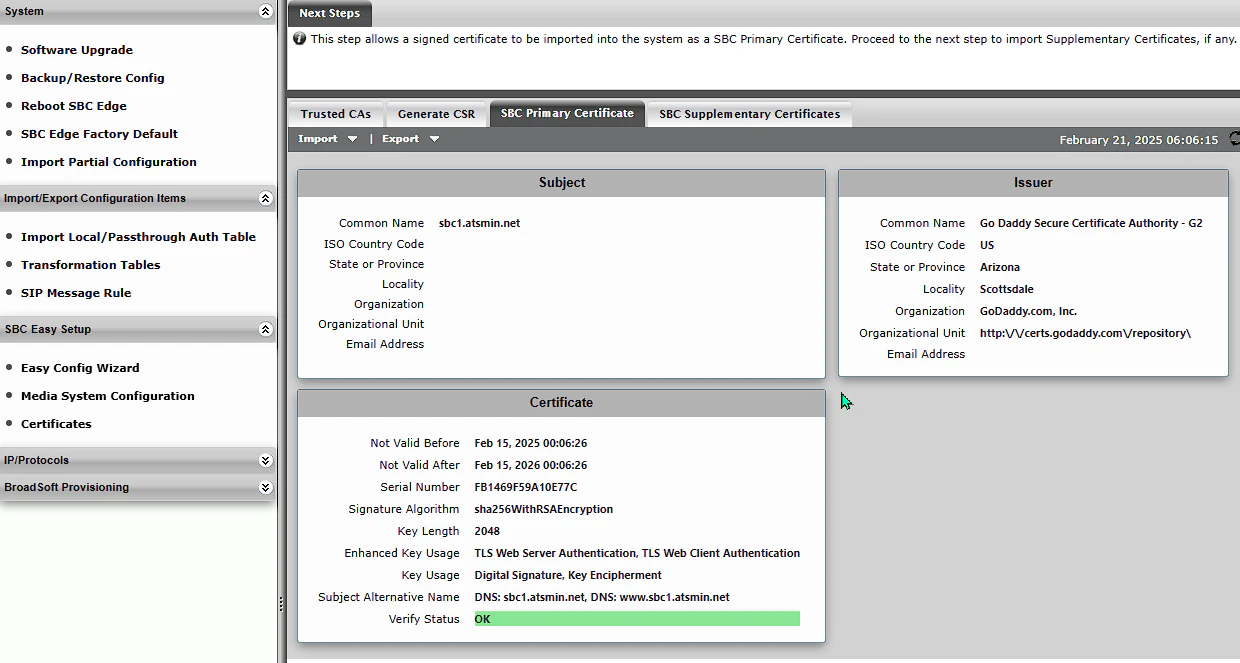This screenshot has height=663, width=1240.
Task: Click the BroadSoft Provisioning section header
Action: (x=138, y=488)
